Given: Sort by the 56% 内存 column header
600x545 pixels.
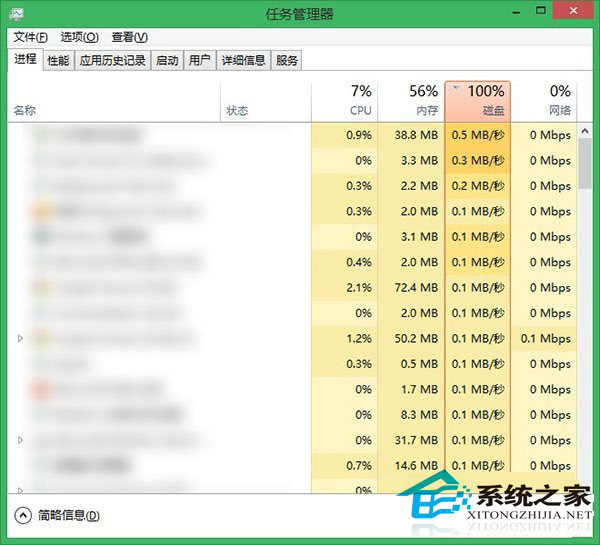Looking at the screenshot, I should pyautogui.click(x=411, y=102).
